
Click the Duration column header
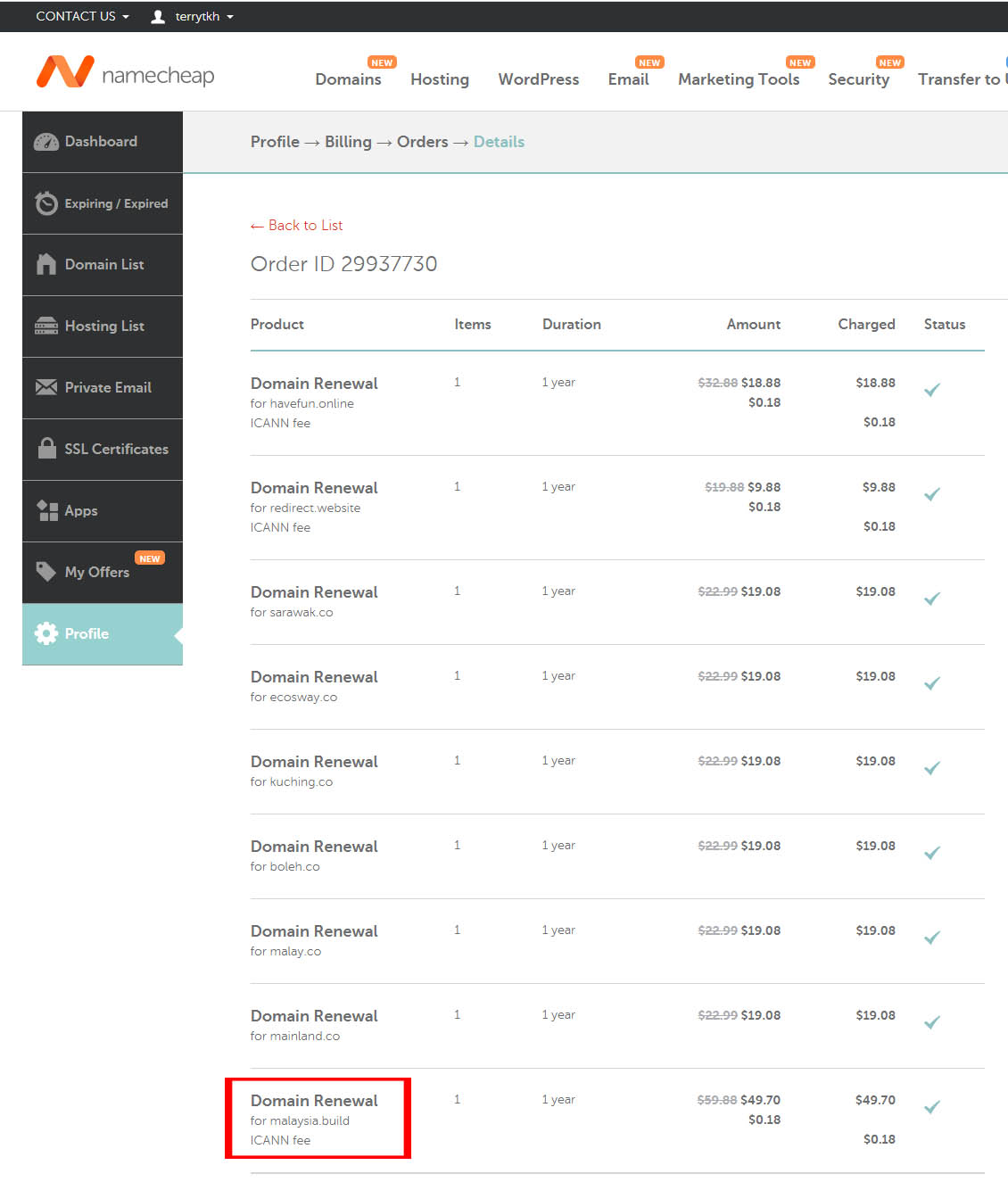coord(572,325)
